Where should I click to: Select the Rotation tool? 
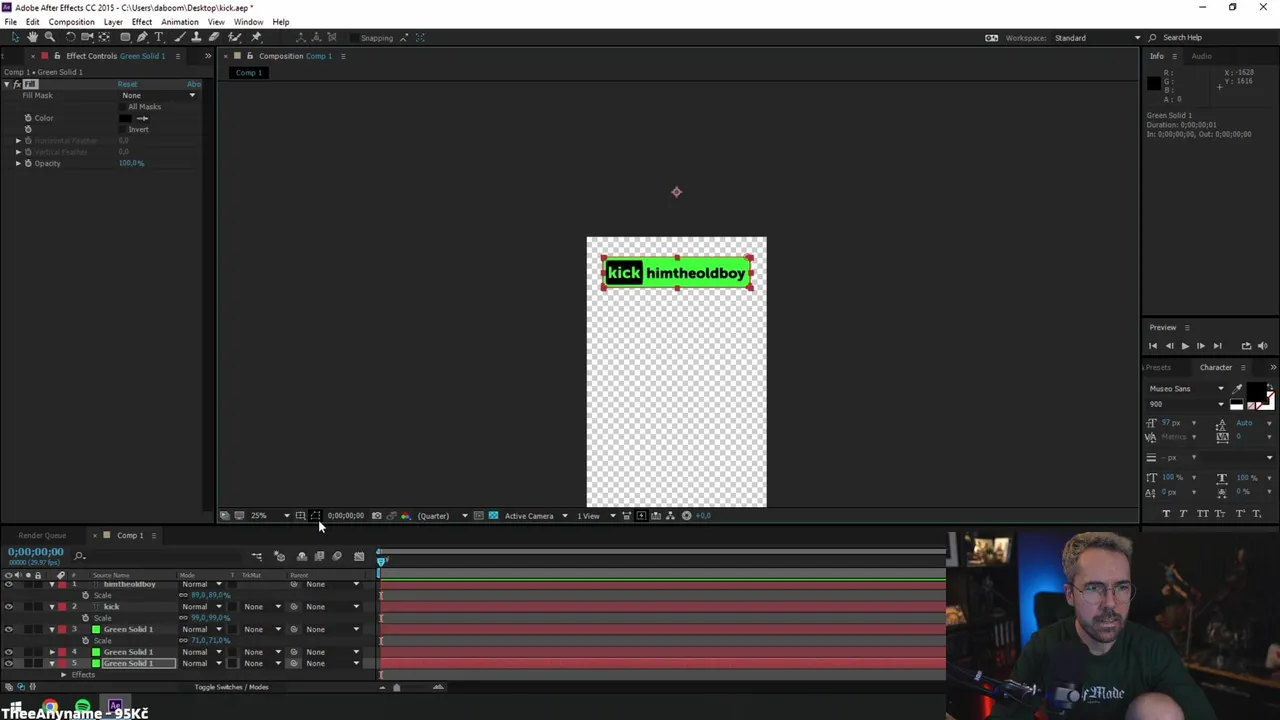point(71,37)
